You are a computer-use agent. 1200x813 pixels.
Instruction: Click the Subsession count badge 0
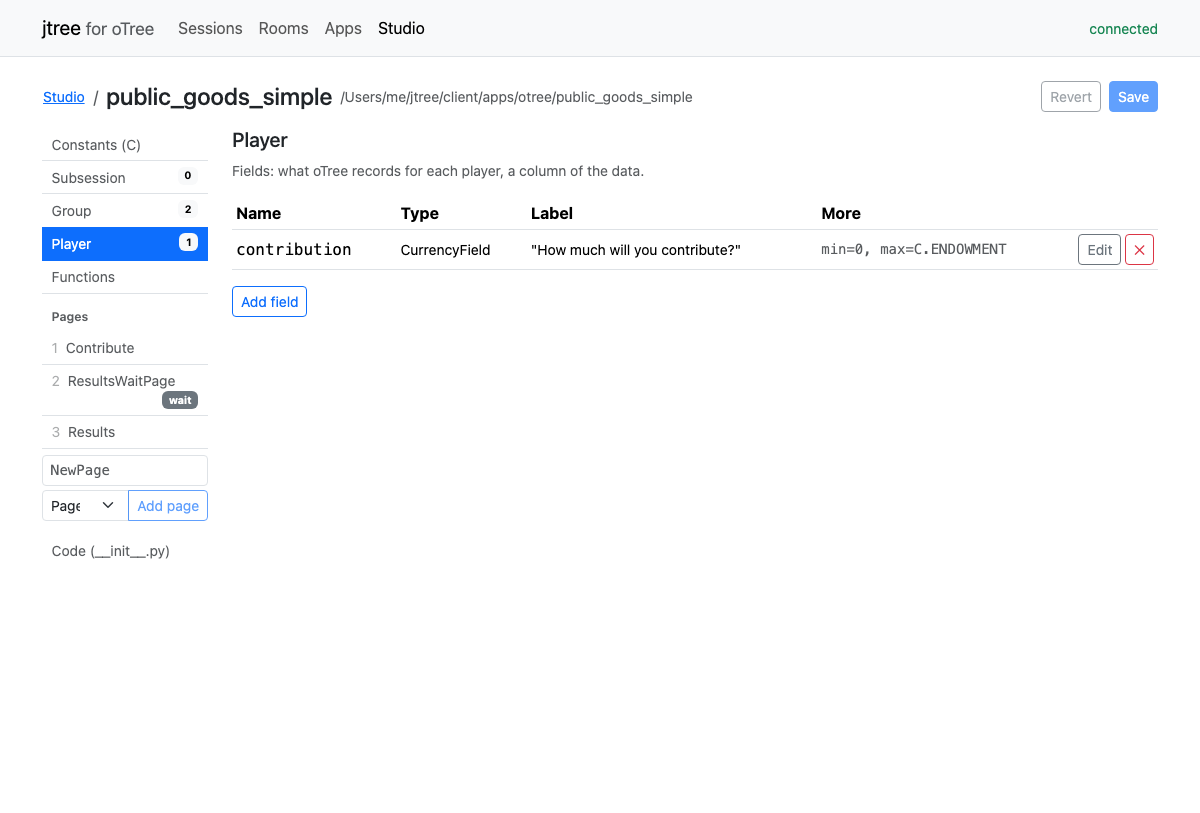click(x=188, y=176)
